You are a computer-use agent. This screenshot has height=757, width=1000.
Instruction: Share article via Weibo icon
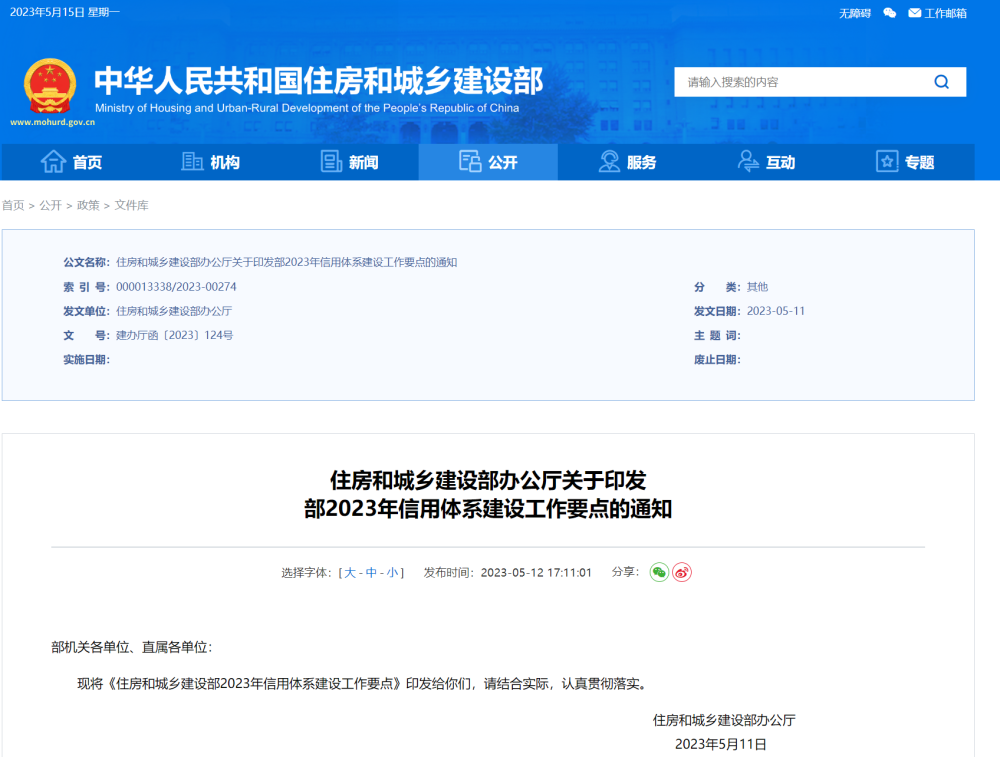(x=682, y=572)
